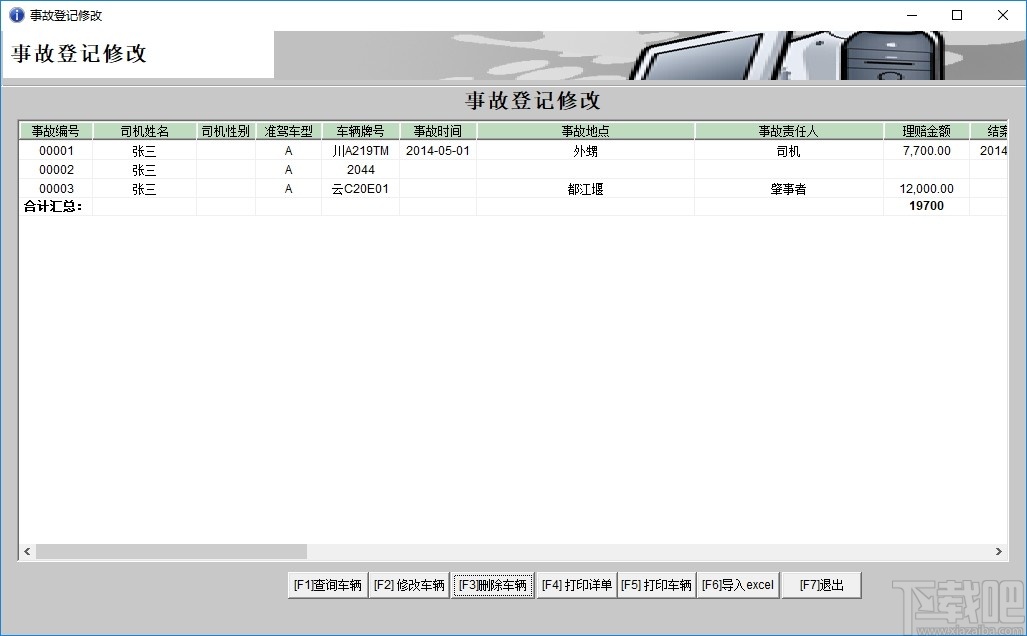Click the left arrow of the horizontal scrollbar
This screenshot has height=636, width=1027.
click(24, 550)
